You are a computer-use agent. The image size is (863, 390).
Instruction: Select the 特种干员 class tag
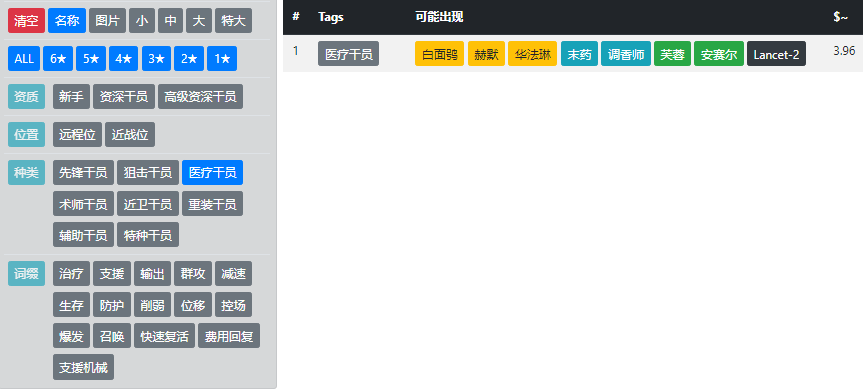click(x=148, y=235)
